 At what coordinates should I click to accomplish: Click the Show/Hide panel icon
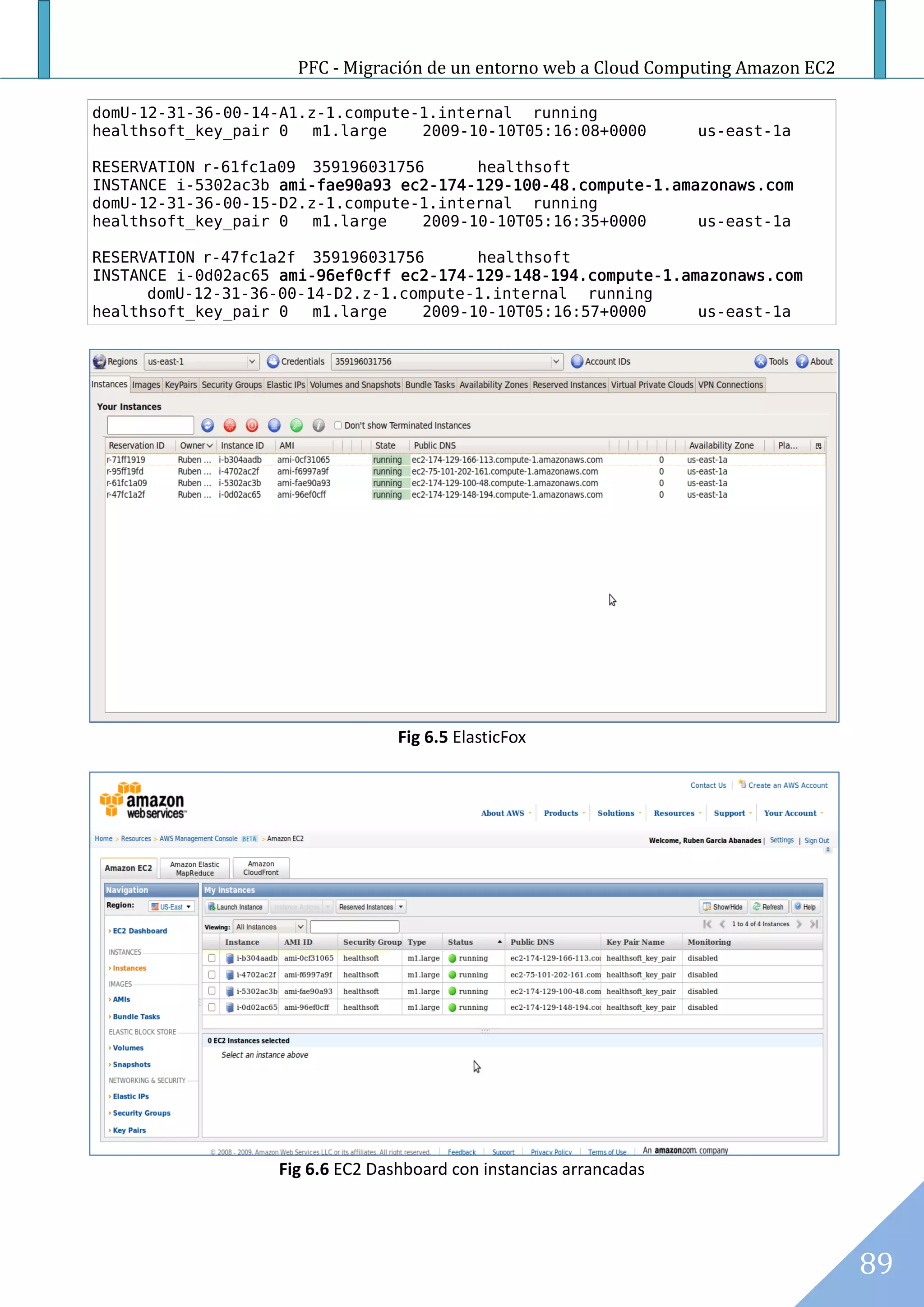coord(707,907)
